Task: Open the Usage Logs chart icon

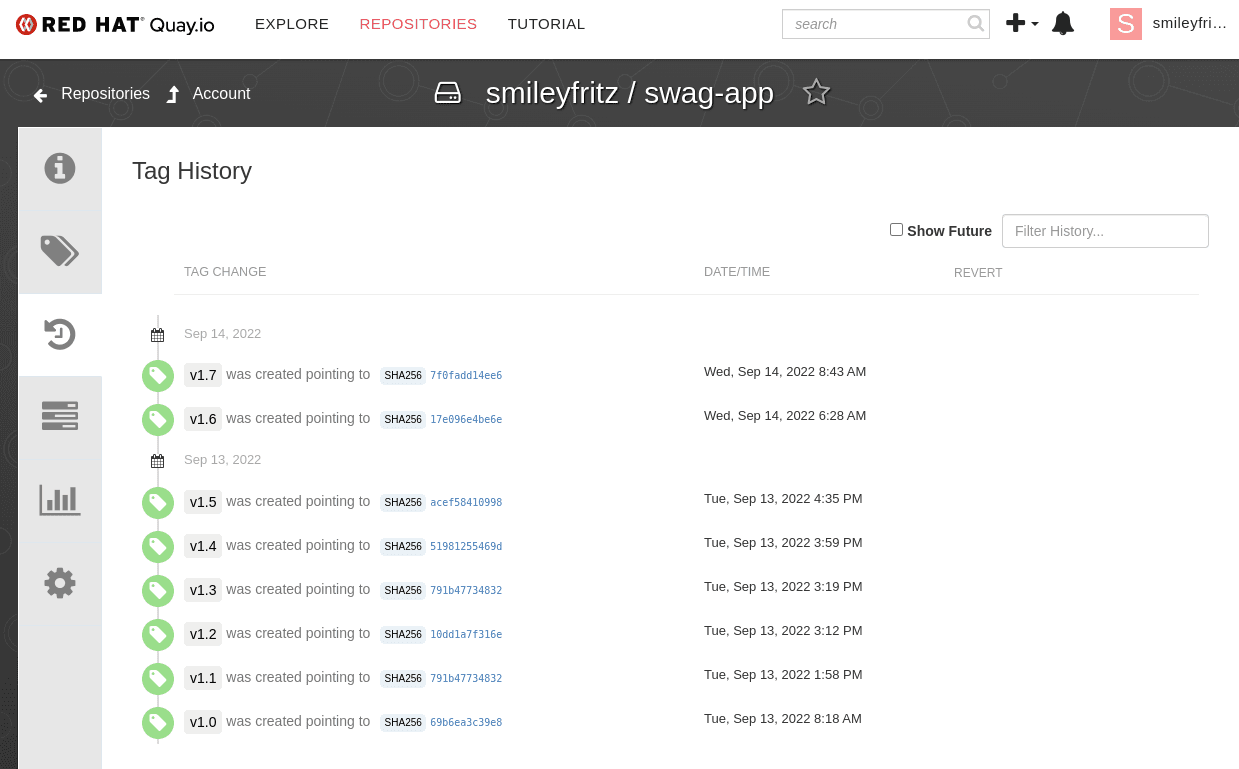Action: pos(60,499)
